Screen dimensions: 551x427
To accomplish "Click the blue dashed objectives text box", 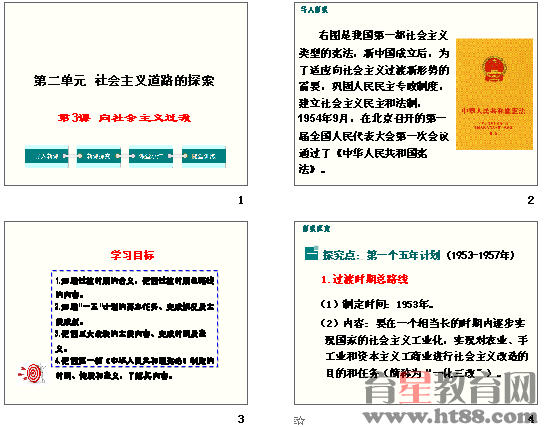I will click(x=135, y=318).
